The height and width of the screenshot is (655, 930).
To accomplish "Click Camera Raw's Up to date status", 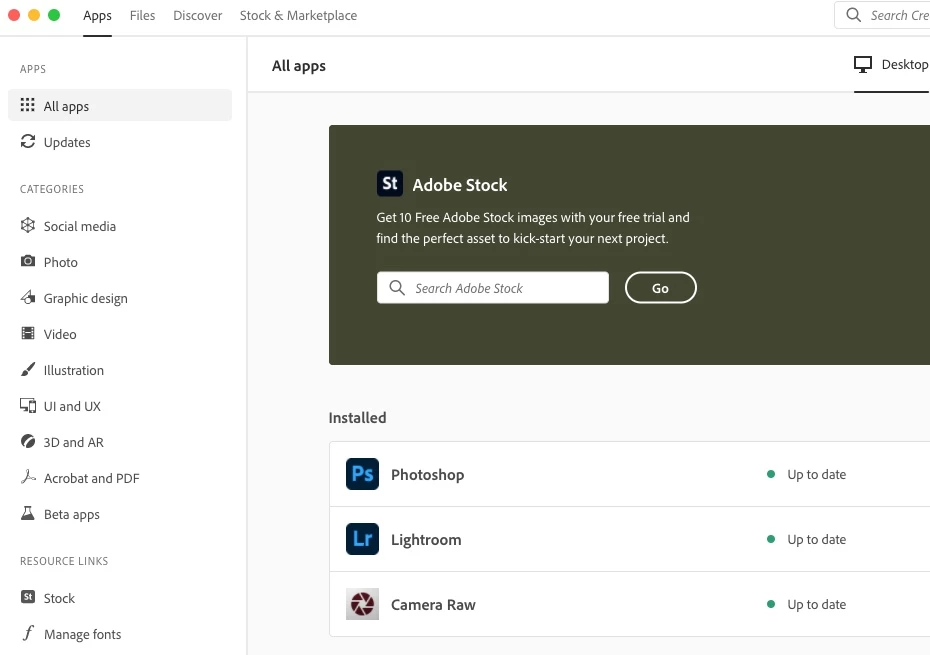I will click(x=816, y=604).
